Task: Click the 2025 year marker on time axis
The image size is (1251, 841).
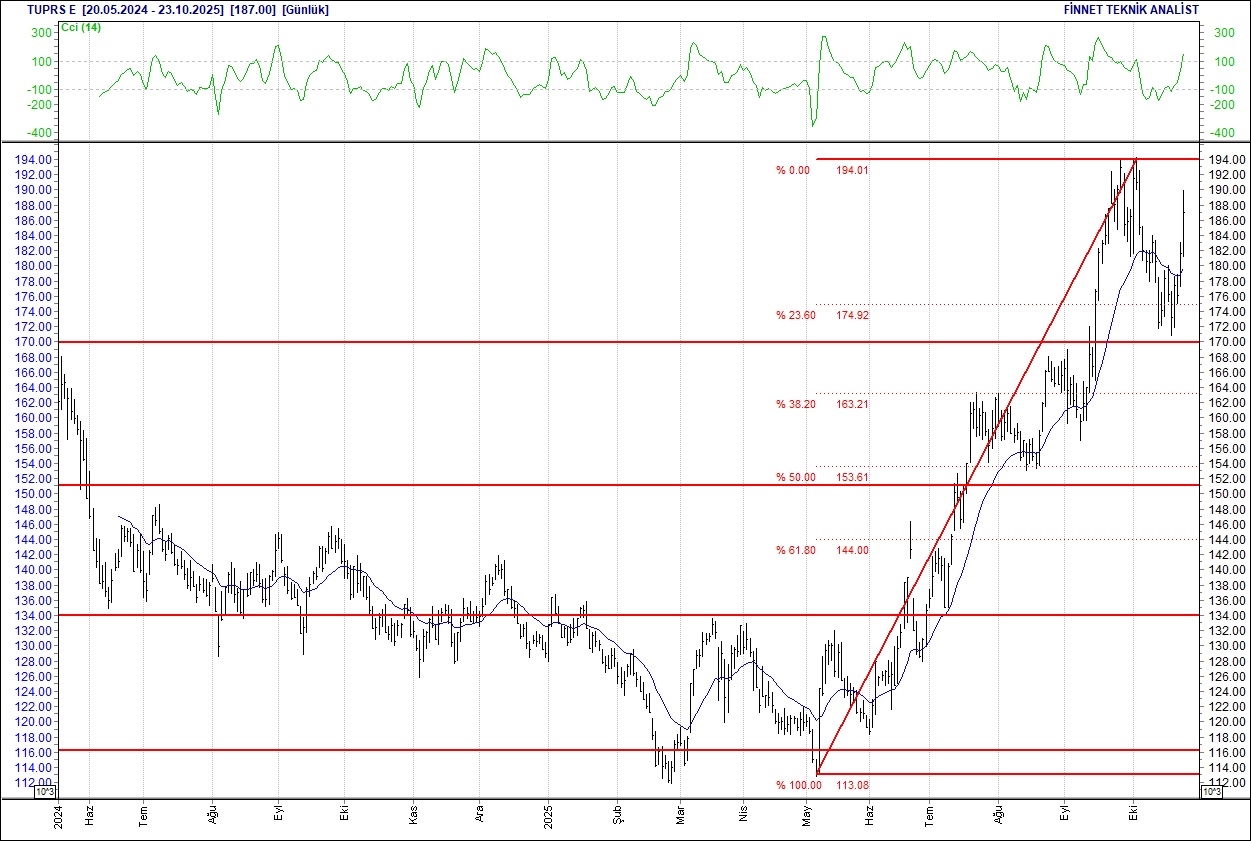Action: 549,815
